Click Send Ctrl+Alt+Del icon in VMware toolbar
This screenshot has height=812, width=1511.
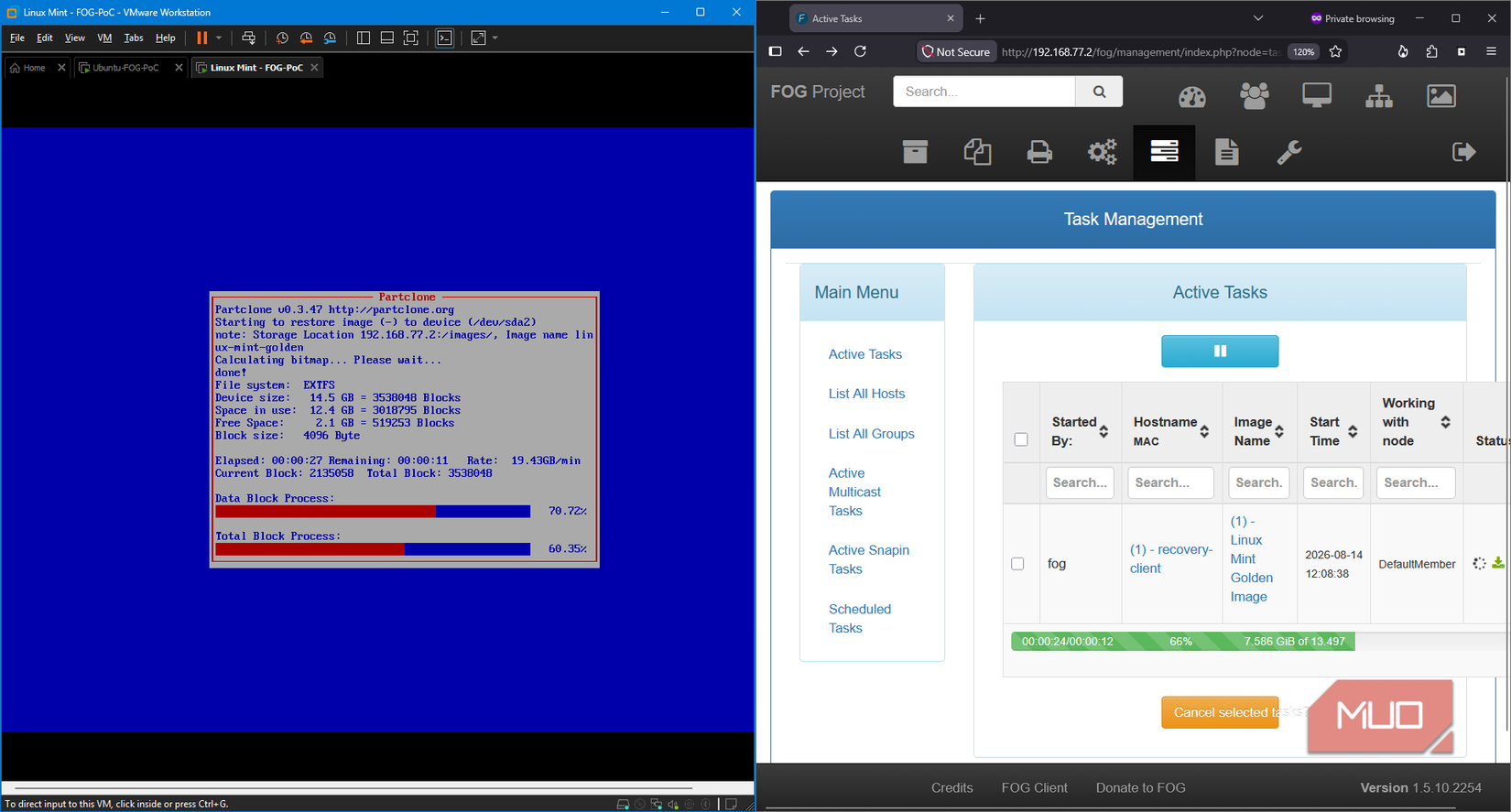[x=248, y=38]
